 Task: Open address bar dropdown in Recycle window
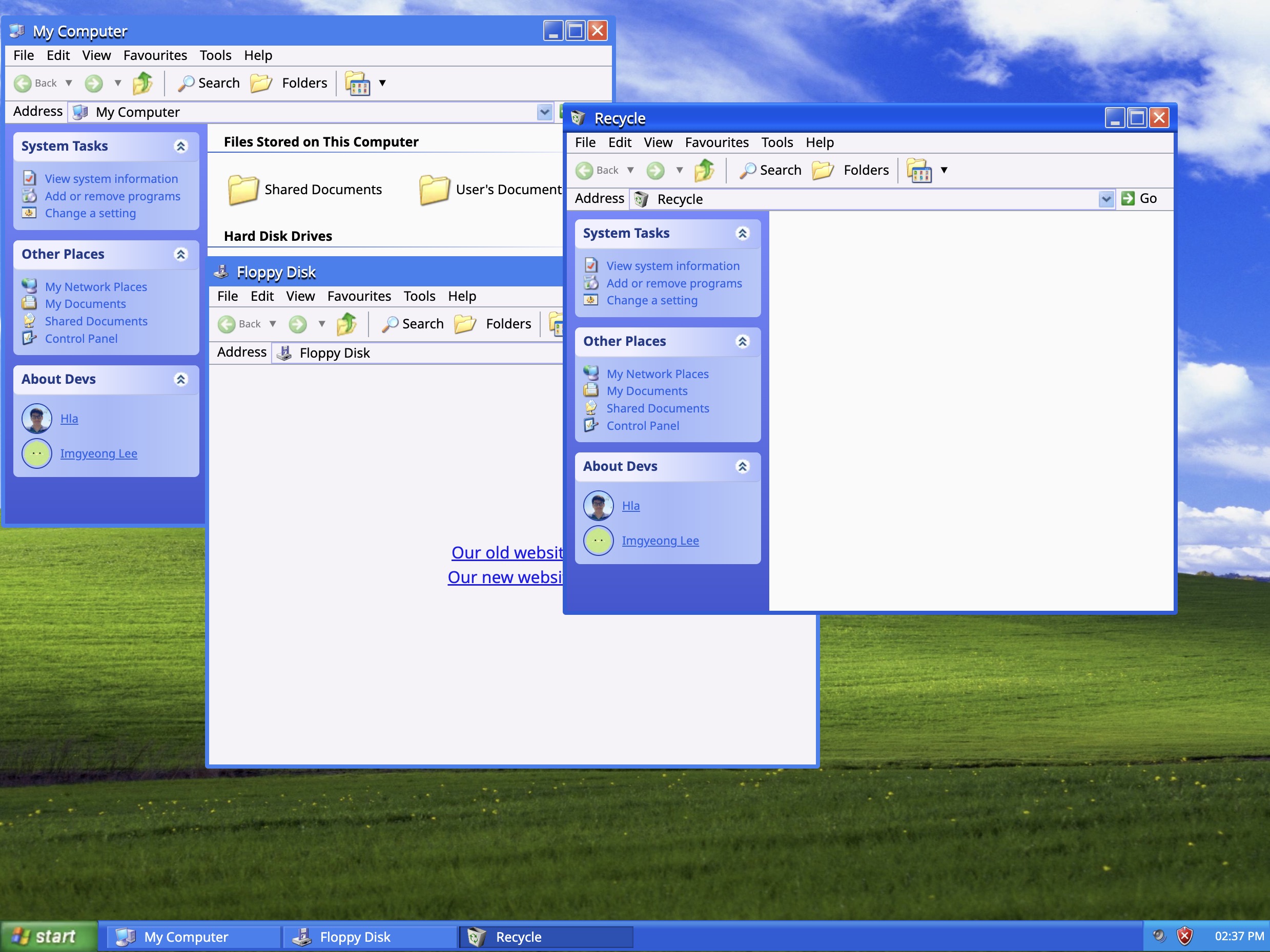pos(1106,199)
